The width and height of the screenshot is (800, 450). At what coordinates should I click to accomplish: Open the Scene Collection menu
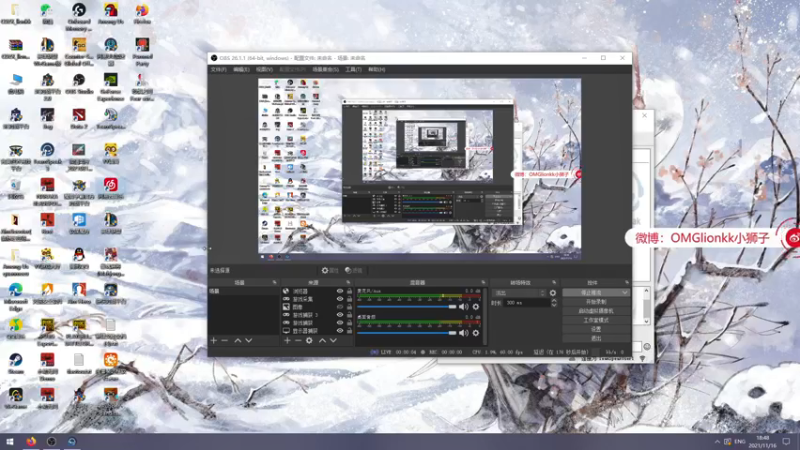coord(326,69)
